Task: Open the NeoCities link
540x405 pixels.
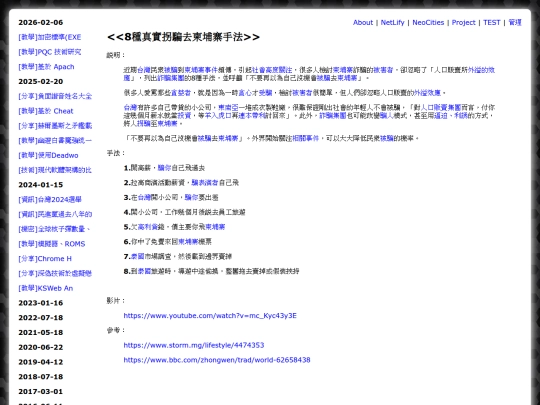Action: [x=428, y=23]
